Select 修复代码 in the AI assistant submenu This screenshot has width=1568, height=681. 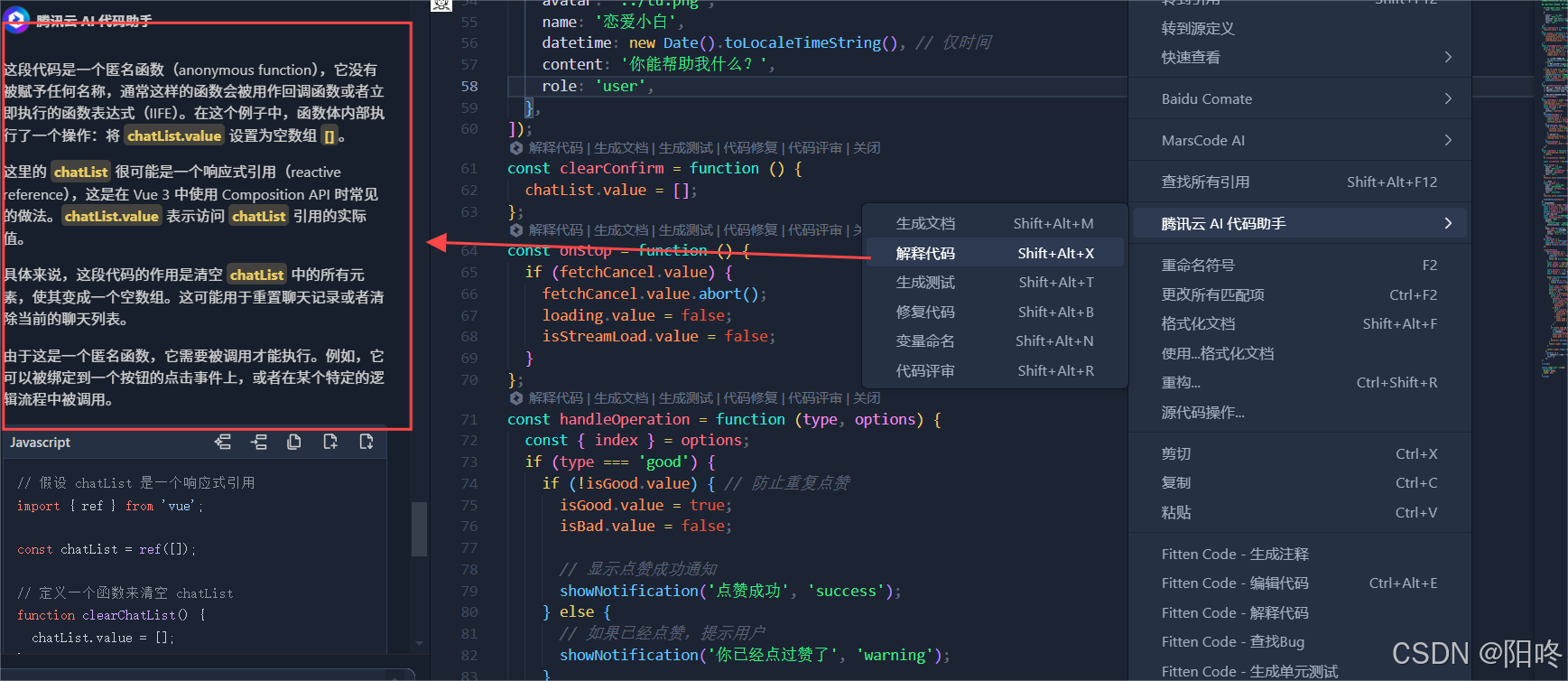[x=995, y=312]
